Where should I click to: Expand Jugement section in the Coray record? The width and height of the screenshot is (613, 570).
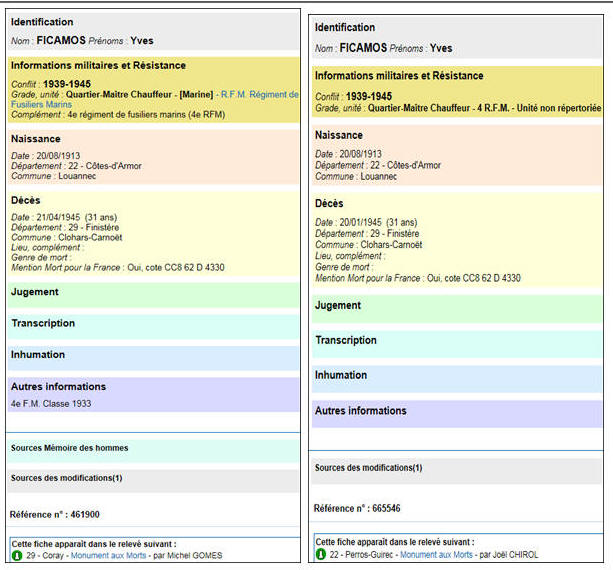[35, 292]
